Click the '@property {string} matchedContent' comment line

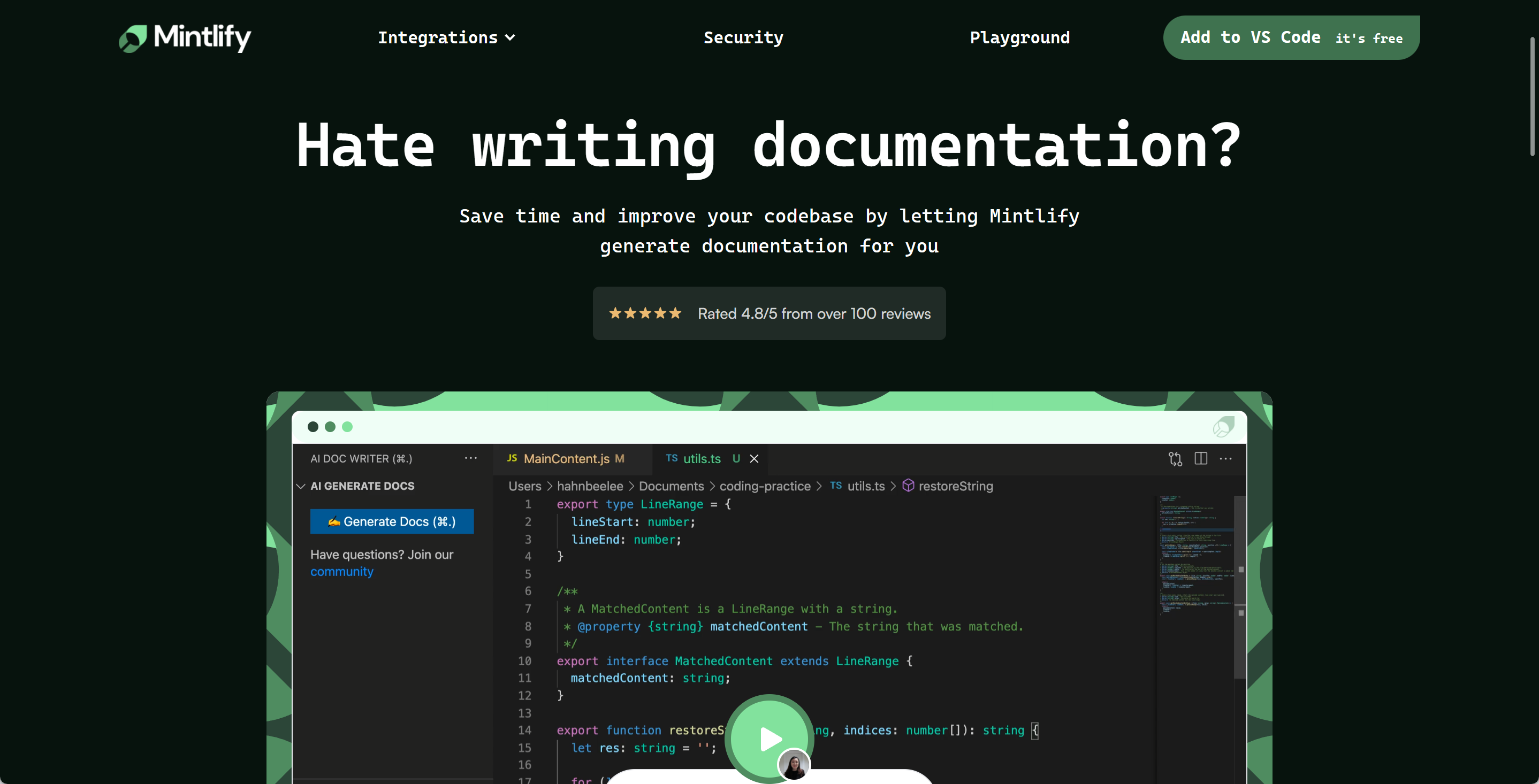(x=794, y=626)
